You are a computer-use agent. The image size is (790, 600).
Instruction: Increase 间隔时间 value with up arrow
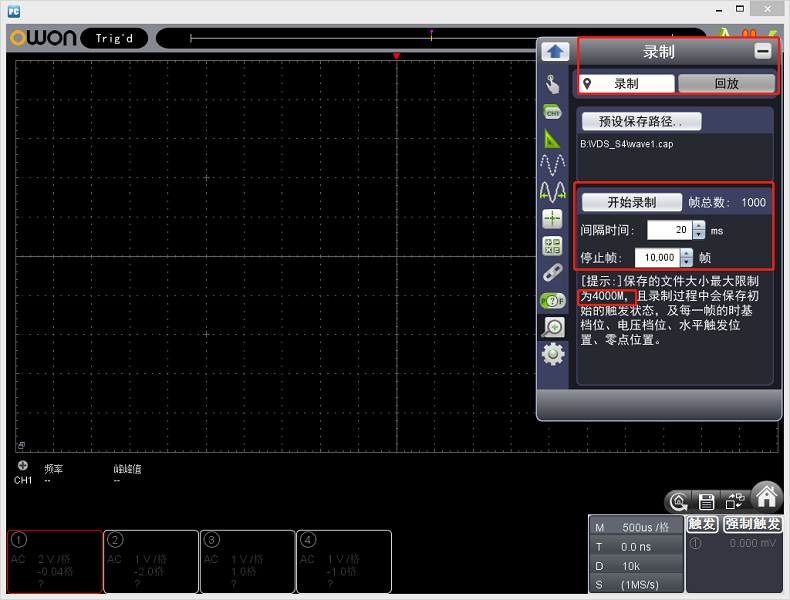(x=699, y=225)
